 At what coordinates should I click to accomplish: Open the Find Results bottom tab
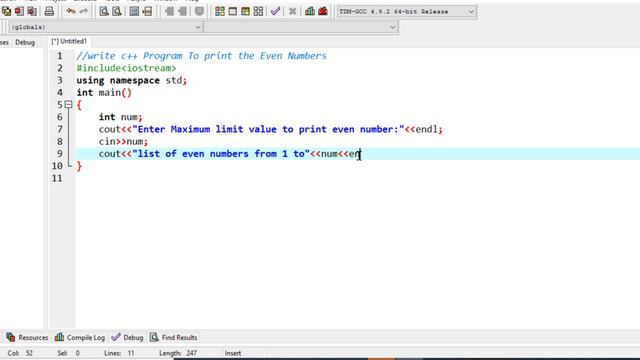(x=173, y=338)
